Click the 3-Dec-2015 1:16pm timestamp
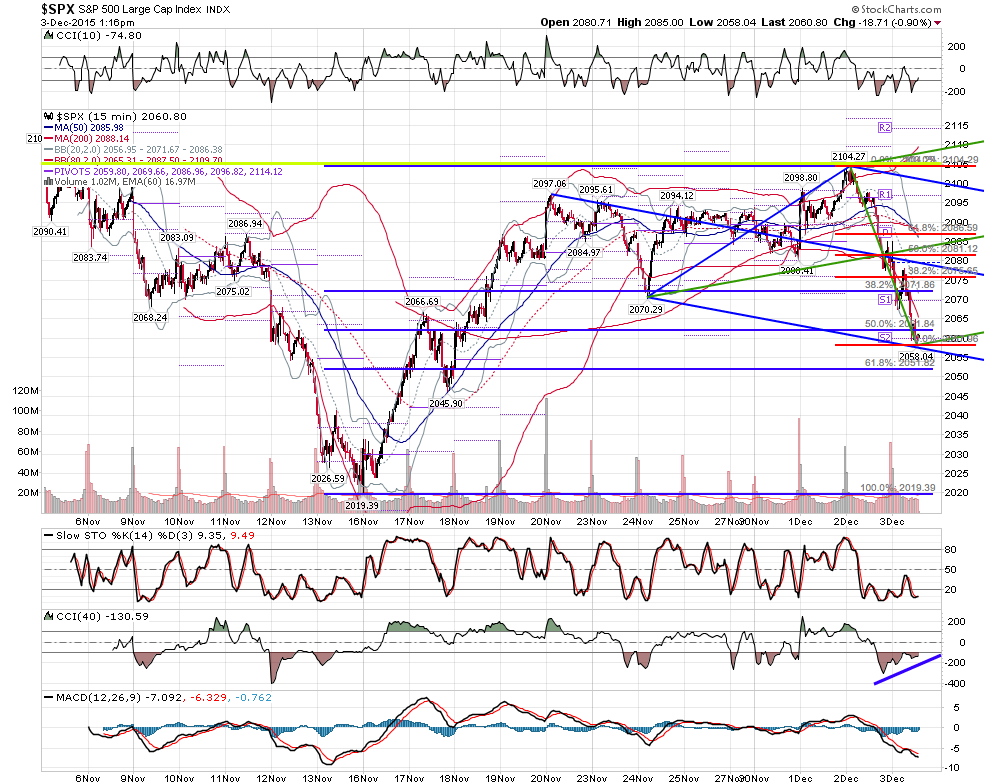Viewport: 984px width, 784px height. click(87, 23)
